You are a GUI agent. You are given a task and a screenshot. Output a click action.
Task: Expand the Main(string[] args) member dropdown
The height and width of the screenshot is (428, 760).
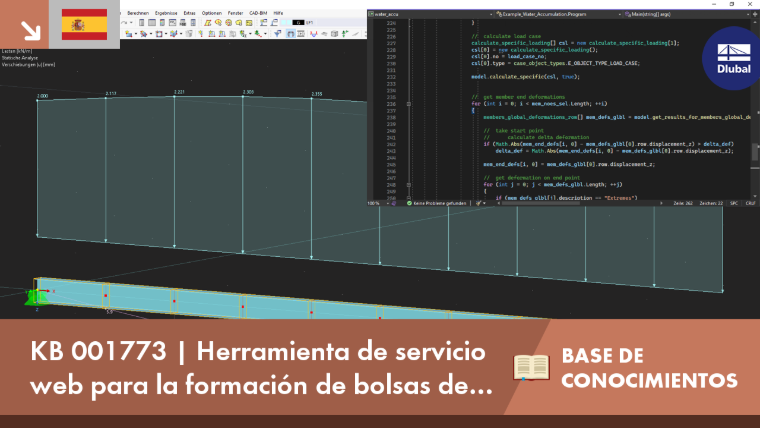pyautogui.click(x=688, y=14)
